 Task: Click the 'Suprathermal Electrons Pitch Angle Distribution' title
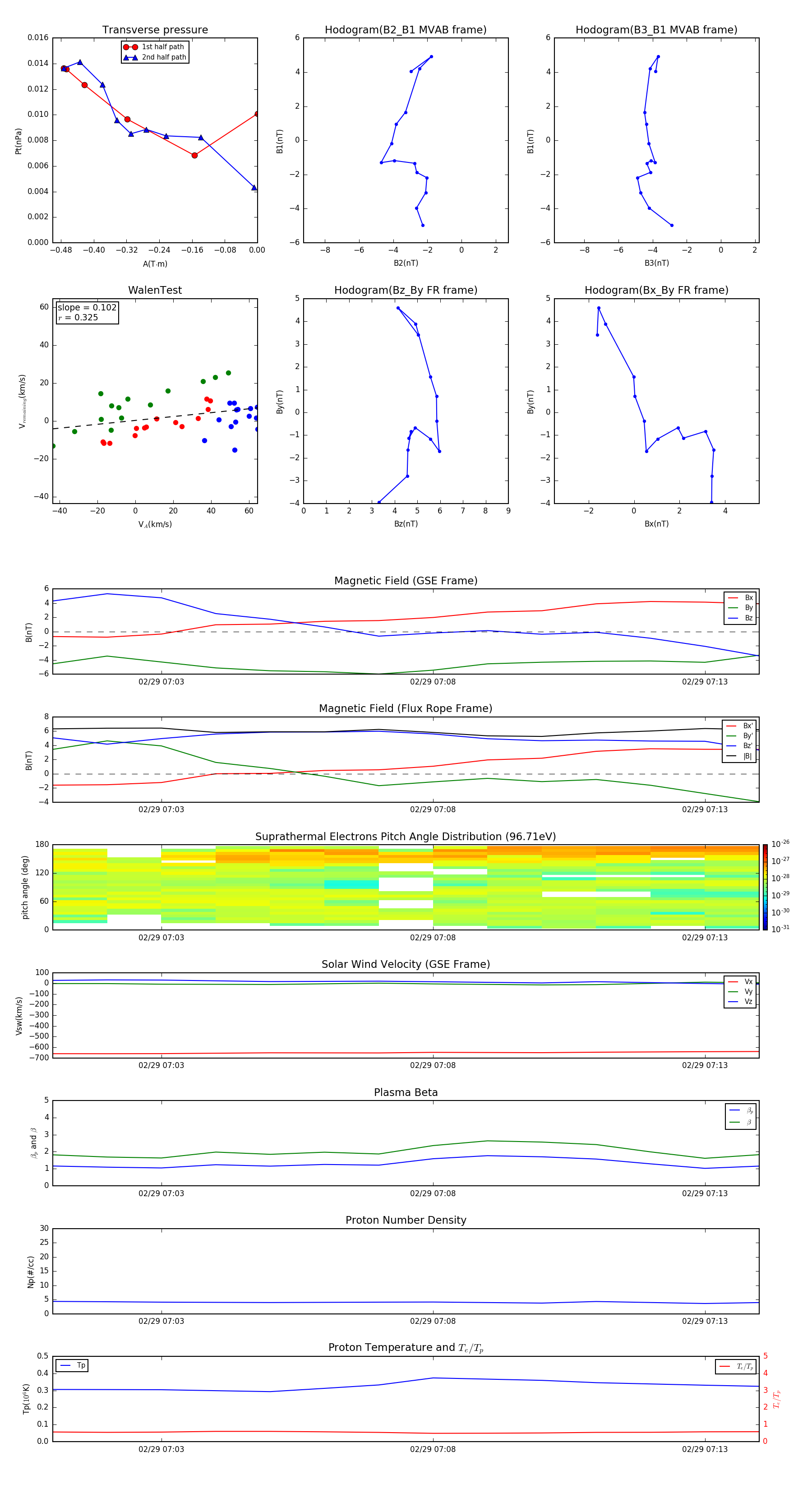pyautogui.click(x=406, y=837)
